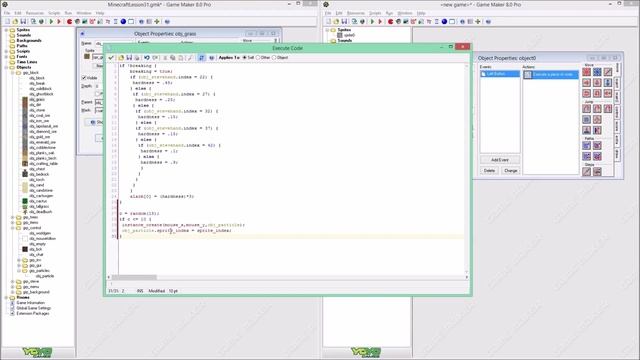Click the Depth input field in obj_grass properties
The width and height of the screenshot is (640, 360).
pyautogui.click(x=98, y=86)
